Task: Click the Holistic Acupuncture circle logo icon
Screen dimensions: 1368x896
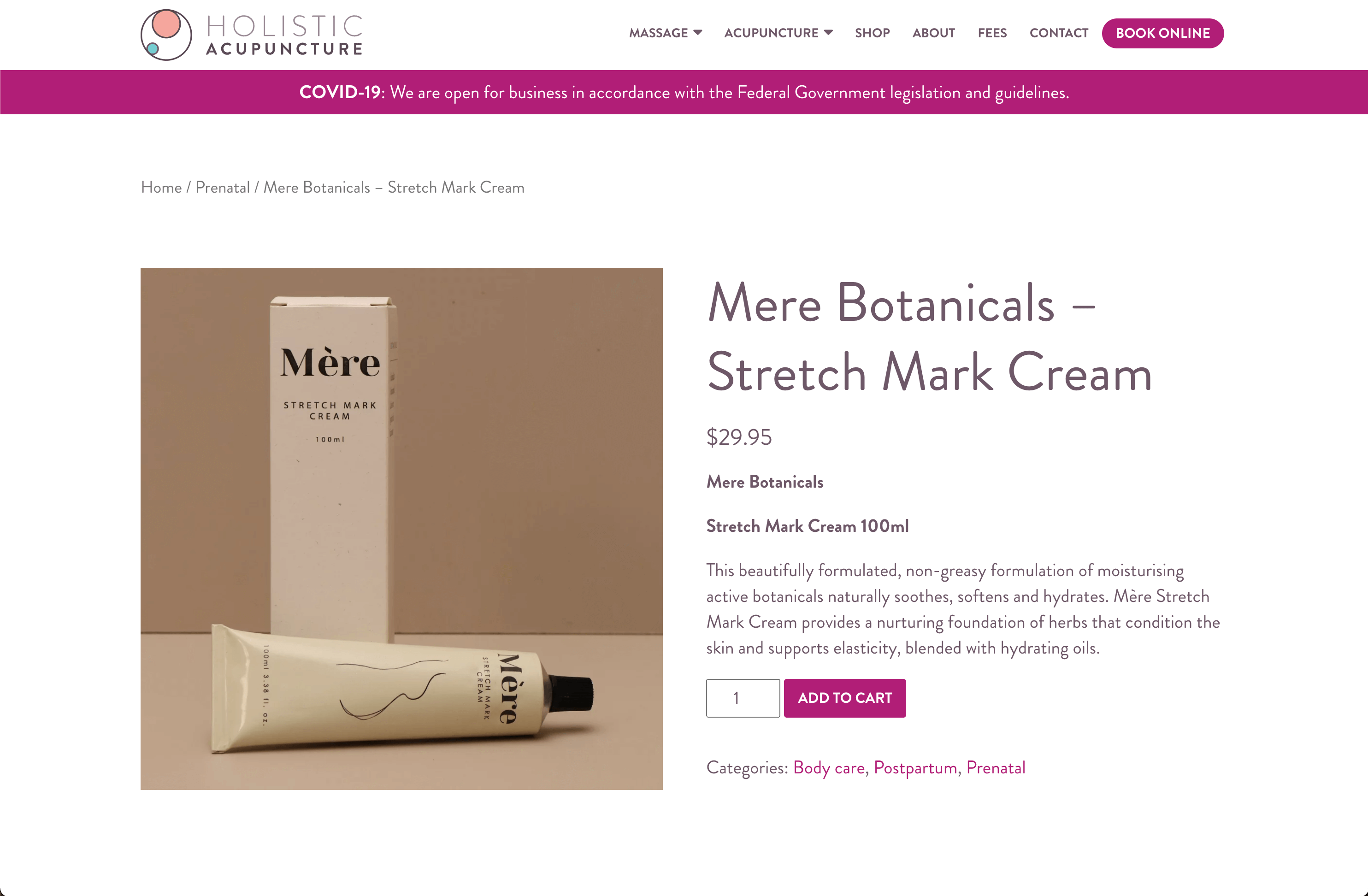Action: [x=165, y=35]
